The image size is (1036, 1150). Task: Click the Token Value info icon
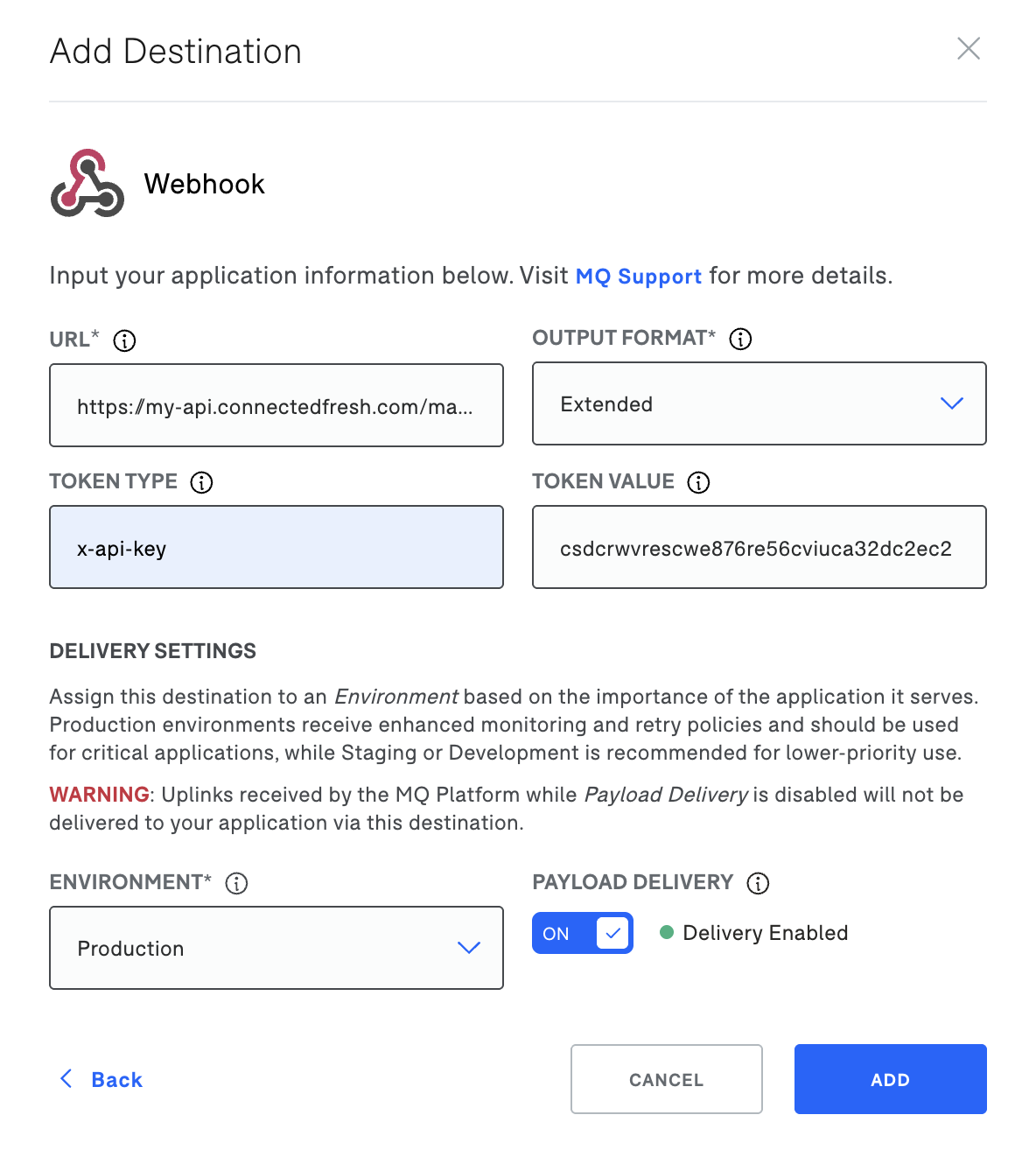(x=698, y=482)
